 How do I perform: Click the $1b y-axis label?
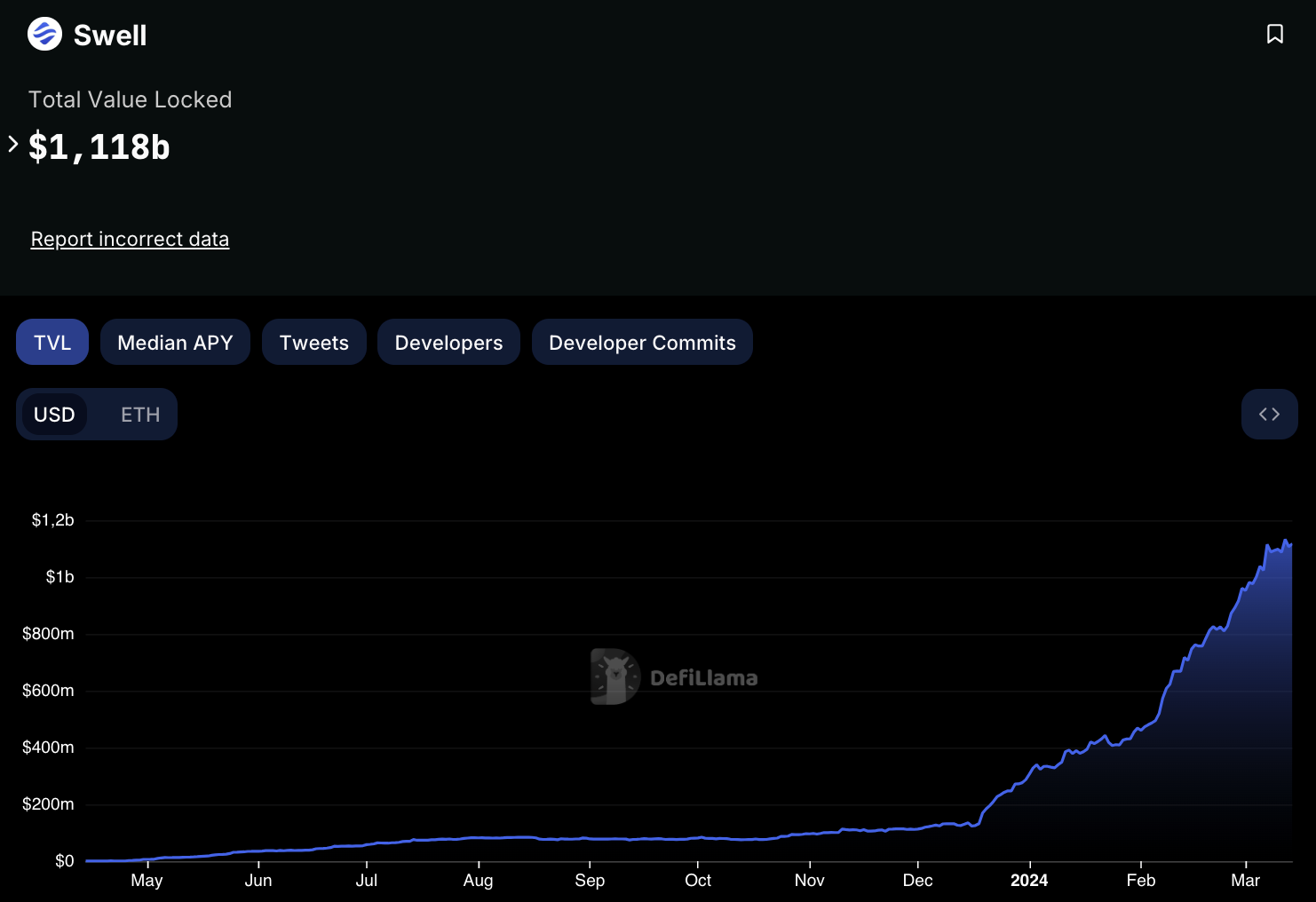60,577
